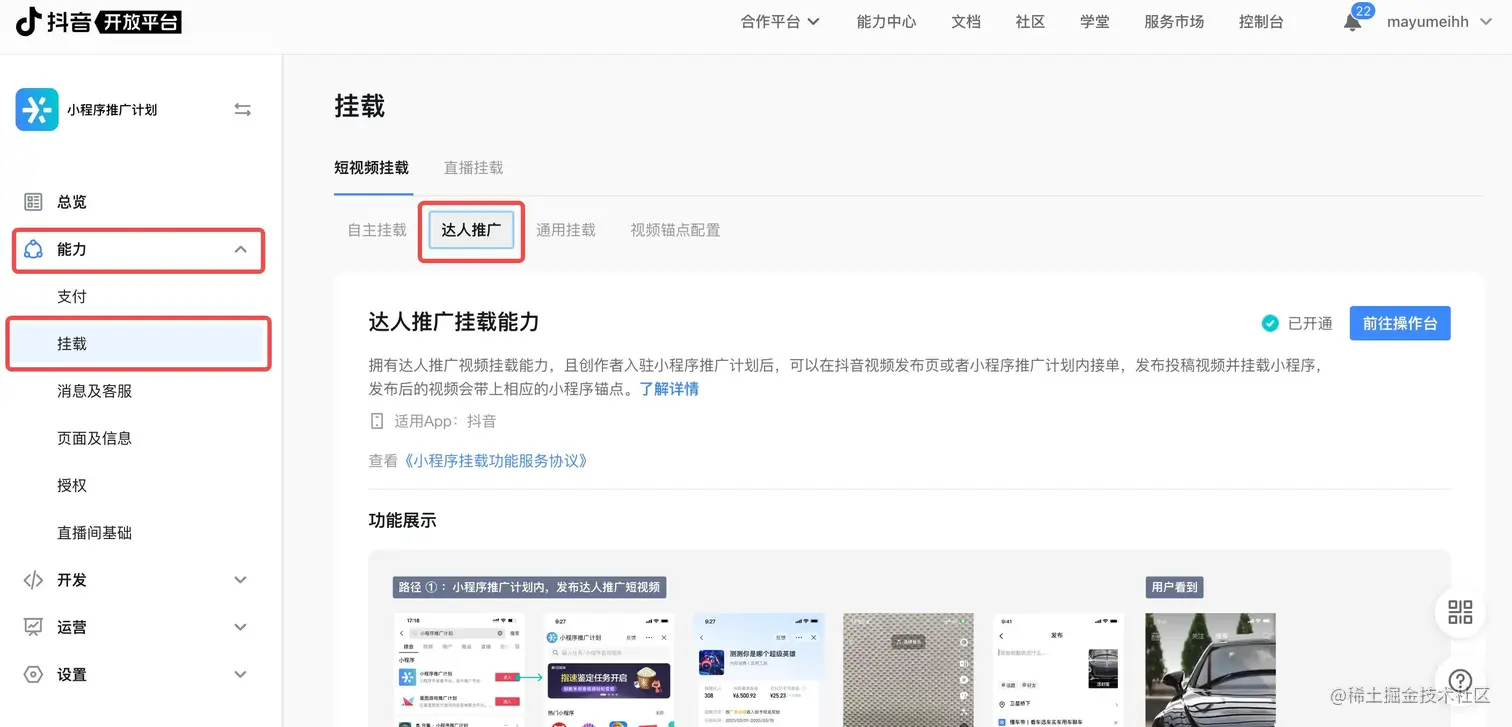Select the 自主挂载 sub-tab
The height and width of the screenshot is (727, 1512).
tap(377, 230)
